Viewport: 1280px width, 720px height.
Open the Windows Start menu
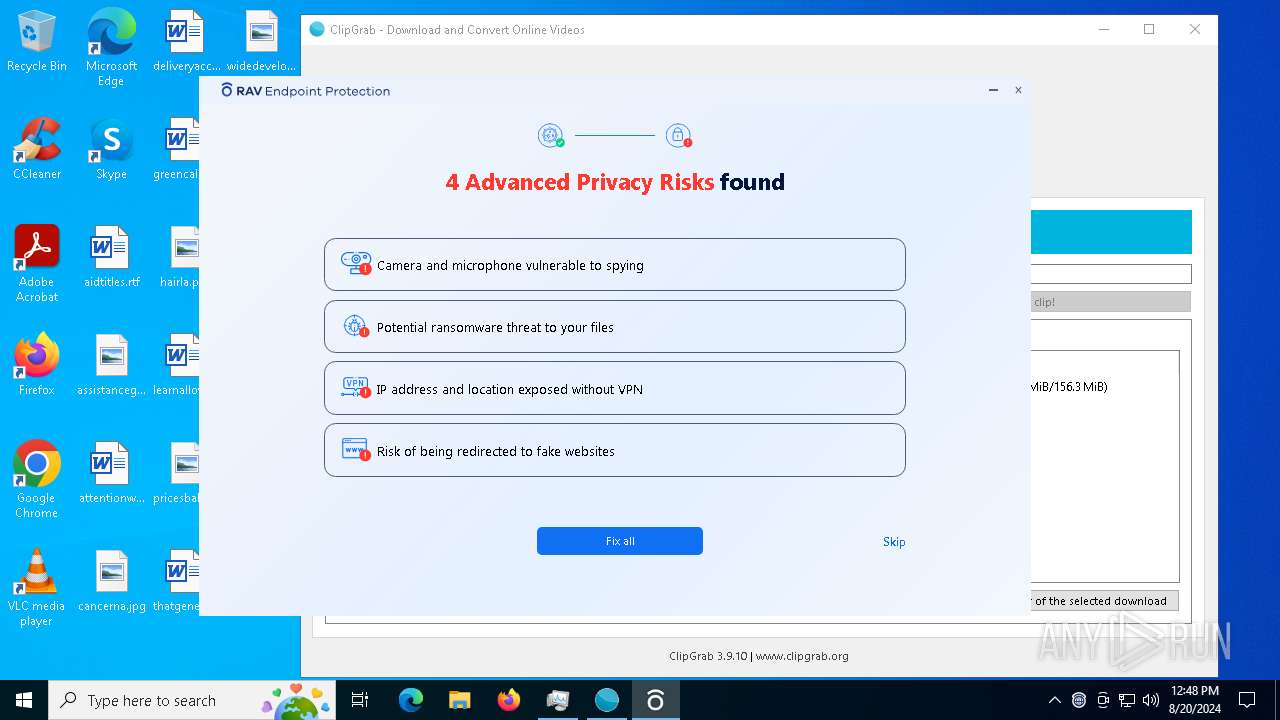coord(24,700)
